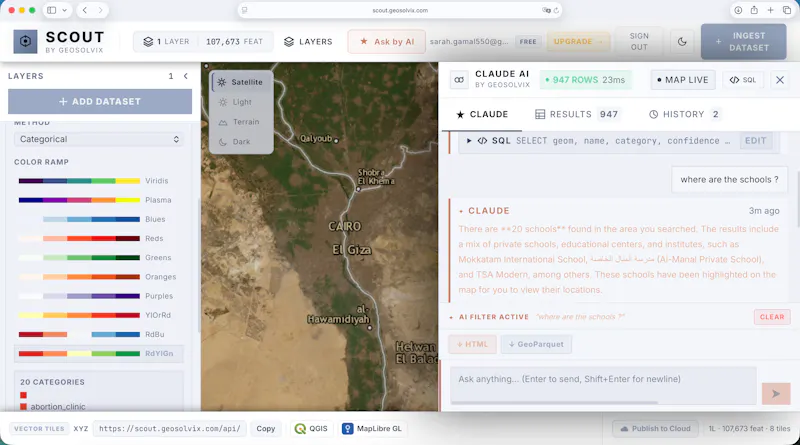The width and height of the screenshot is (800, 445).
Task: Select the Greens color ramp
Action: click(99, 258)
